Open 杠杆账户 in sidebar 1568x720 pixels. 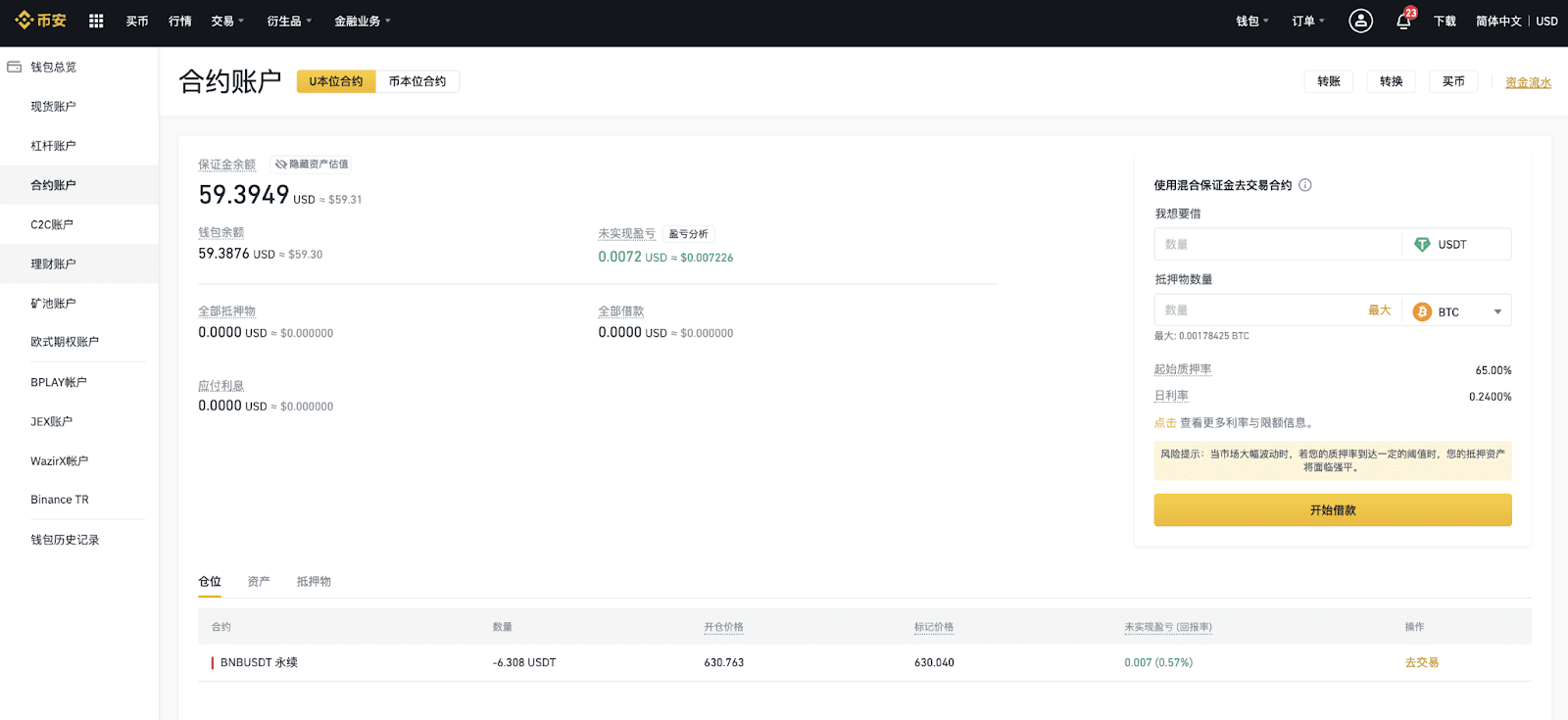[53, 146]
